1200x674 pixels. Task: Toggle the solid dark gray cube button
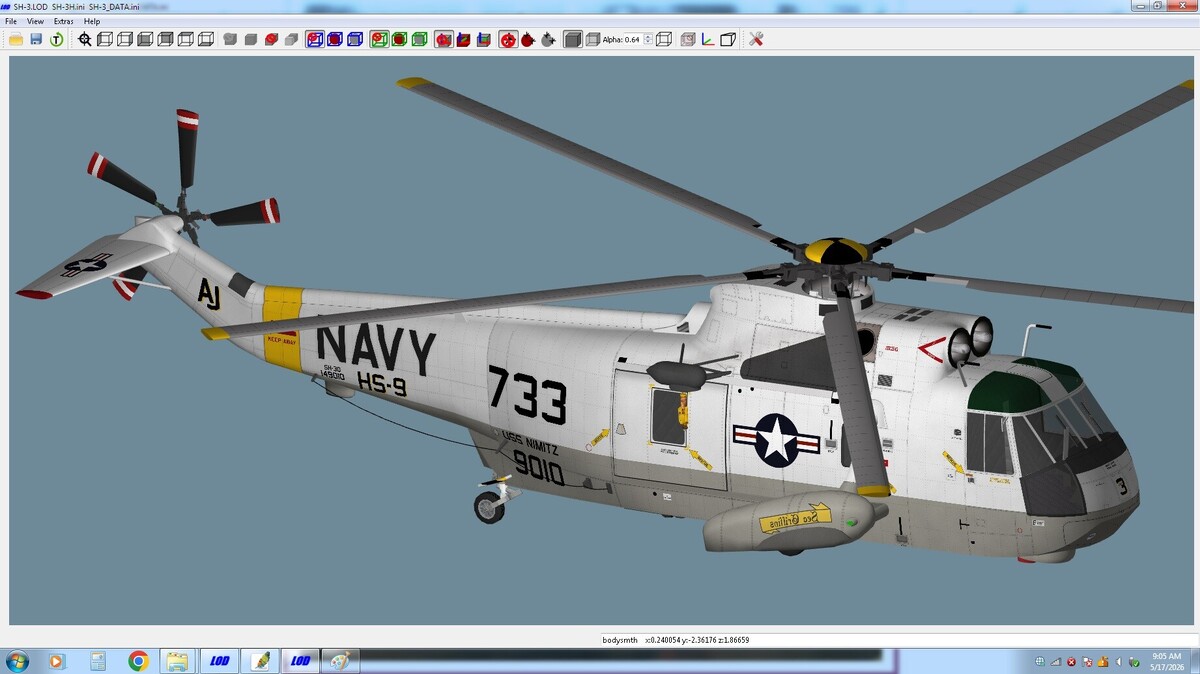[x=573, y=39]
